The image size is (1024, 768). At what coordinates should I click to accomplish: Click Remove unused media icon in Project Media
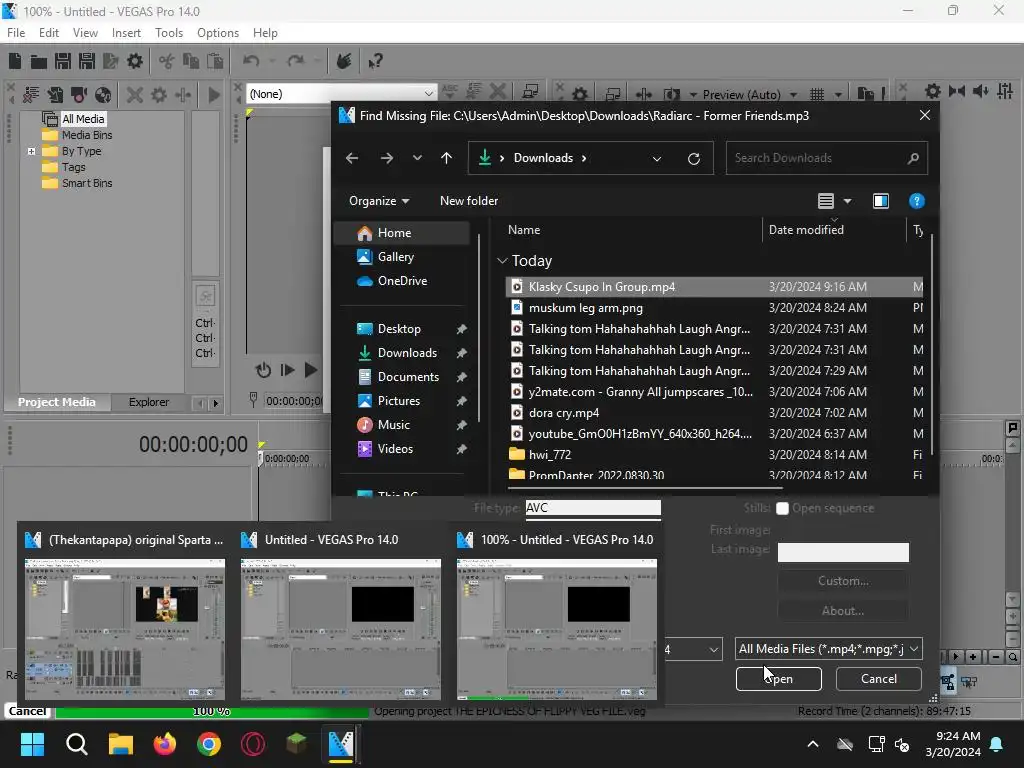click(x=31, y=95)
